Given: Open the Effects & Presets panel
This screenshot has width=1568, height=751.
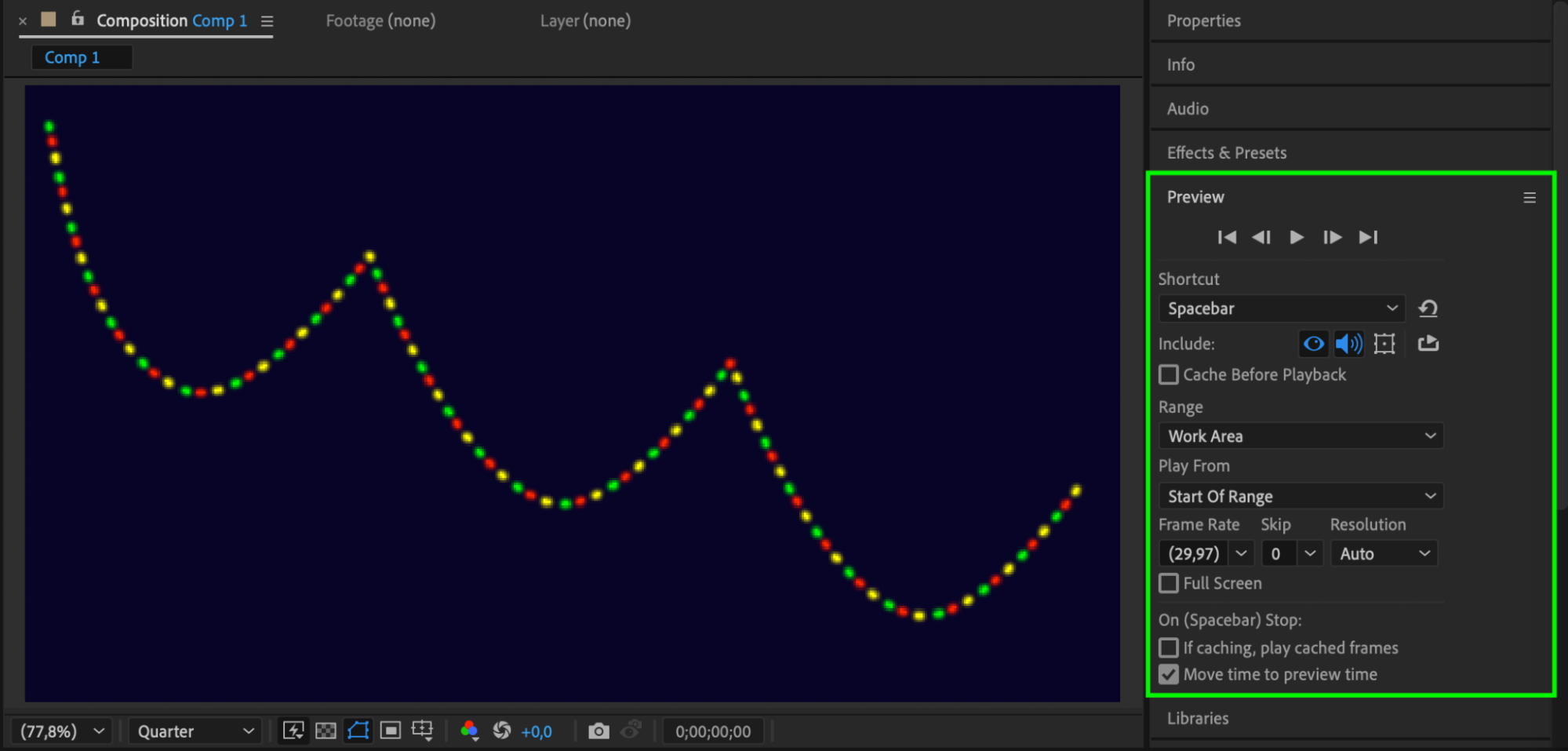Looking at the screenshot, I should (1226, 153).
